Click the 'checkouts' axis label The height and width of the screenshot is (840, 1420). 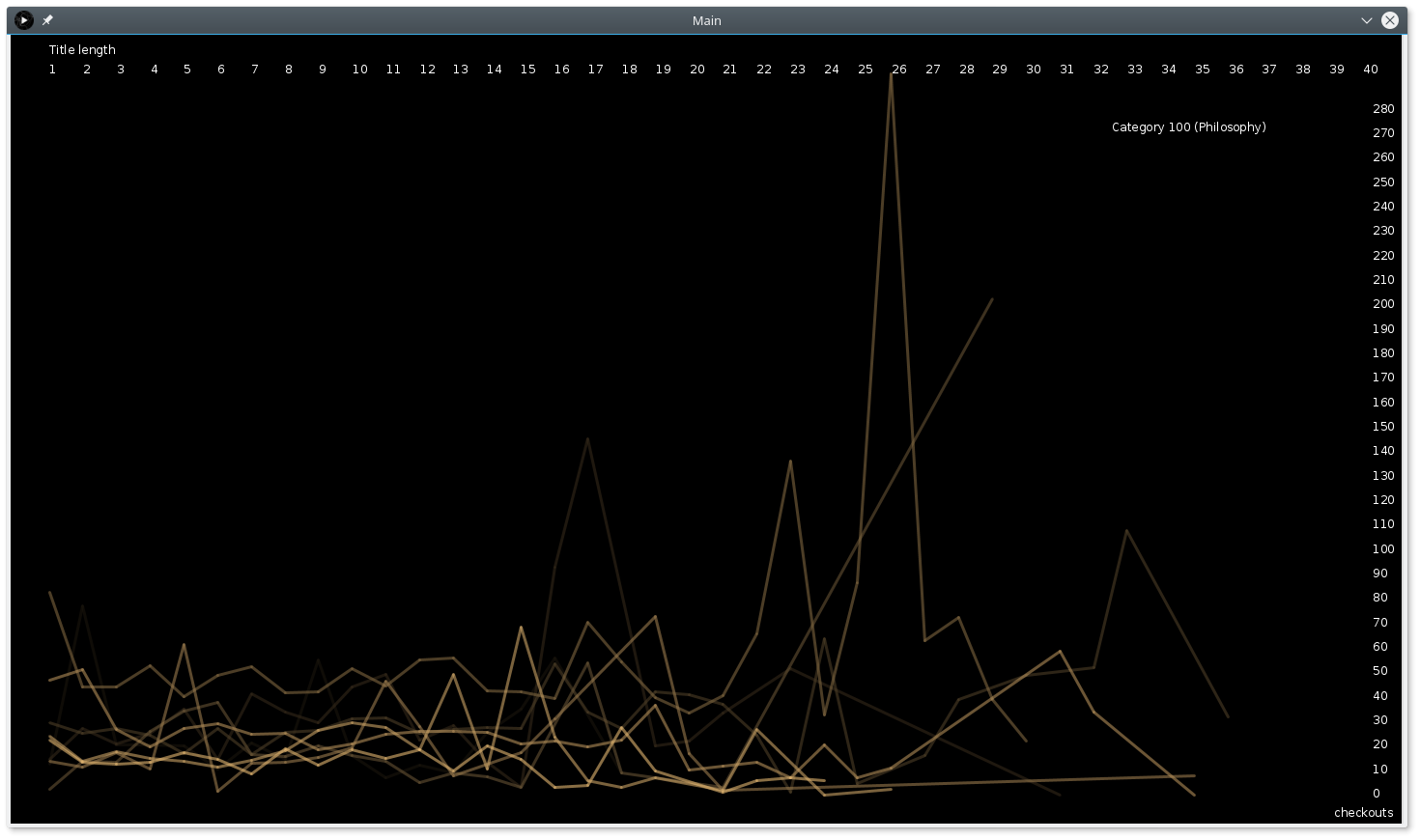(x=1363, y=813)
